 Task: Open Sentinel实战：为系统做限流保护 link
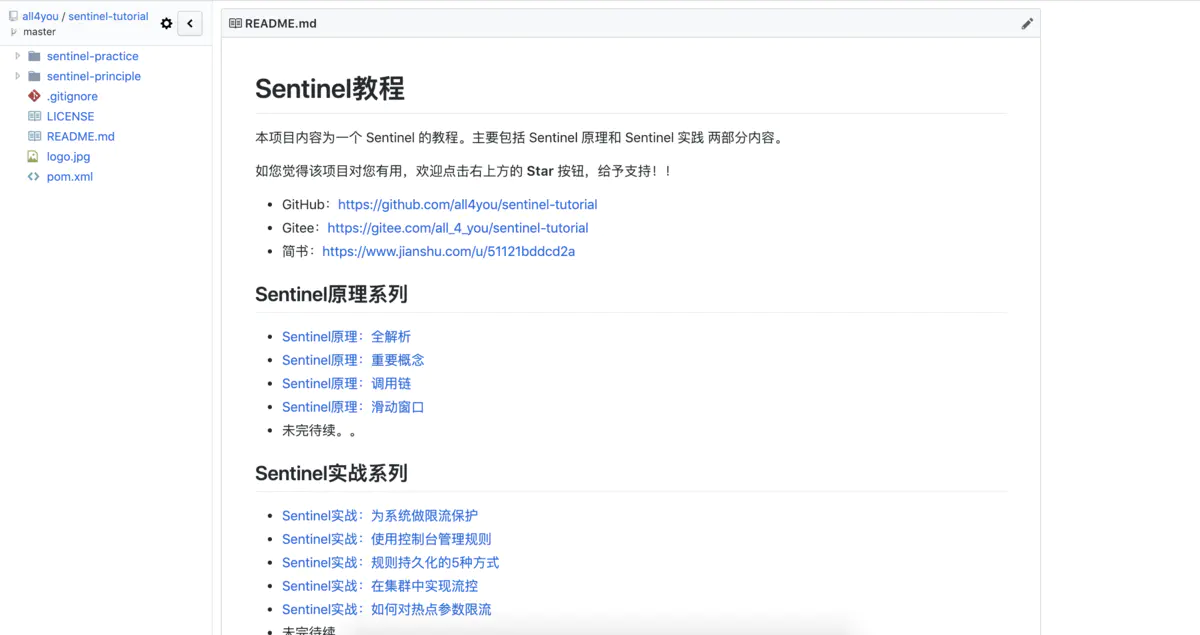point(380,516)
